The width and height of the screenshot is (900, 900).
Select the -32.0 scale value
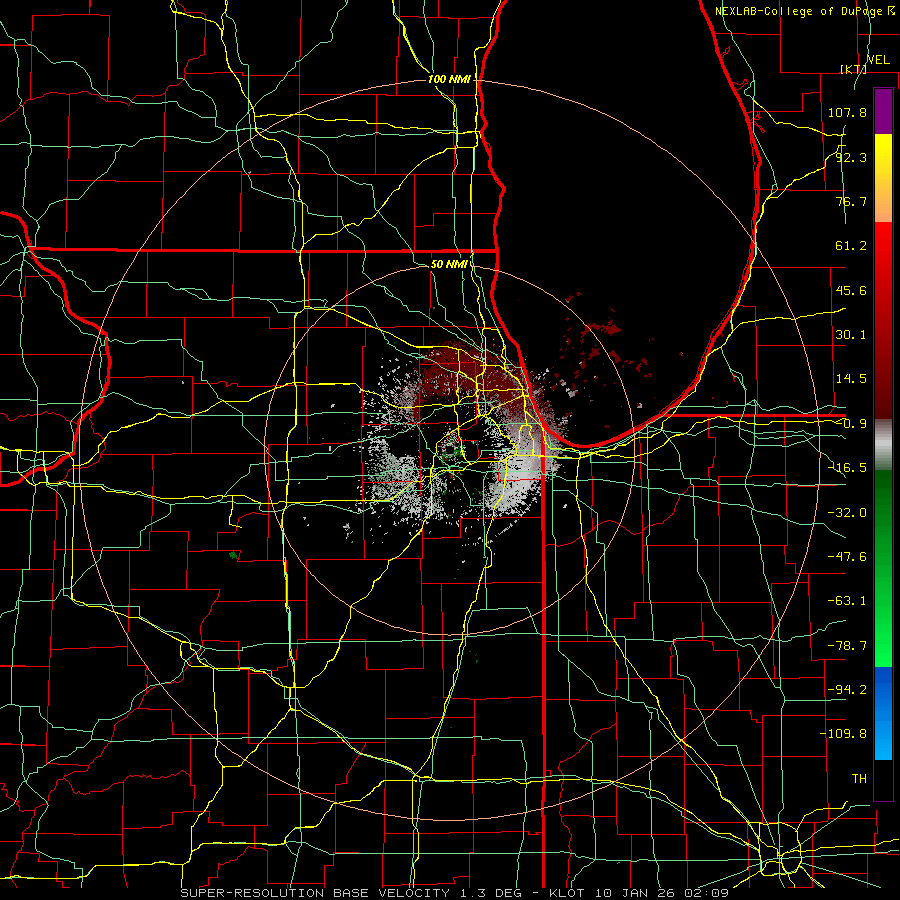point(847,513)
